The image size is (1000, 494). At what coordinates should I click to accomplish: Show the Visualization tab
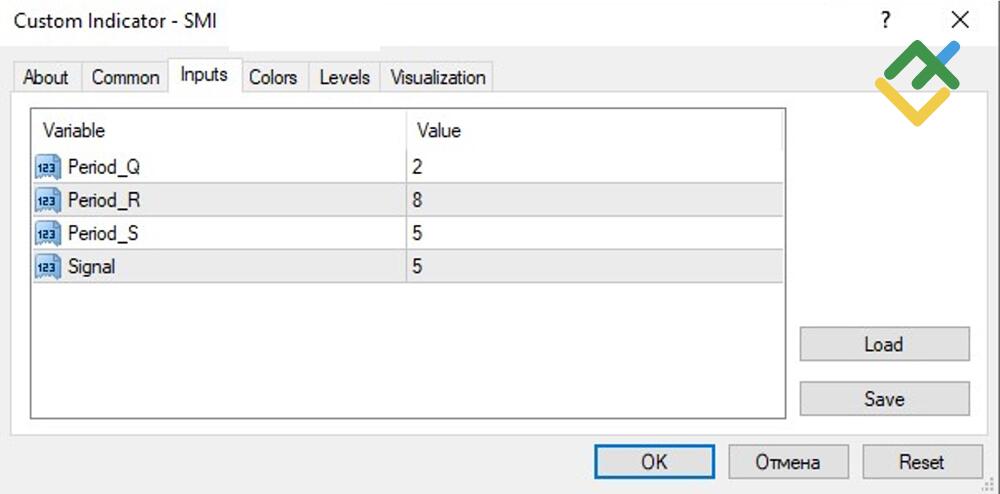[438, 77]
